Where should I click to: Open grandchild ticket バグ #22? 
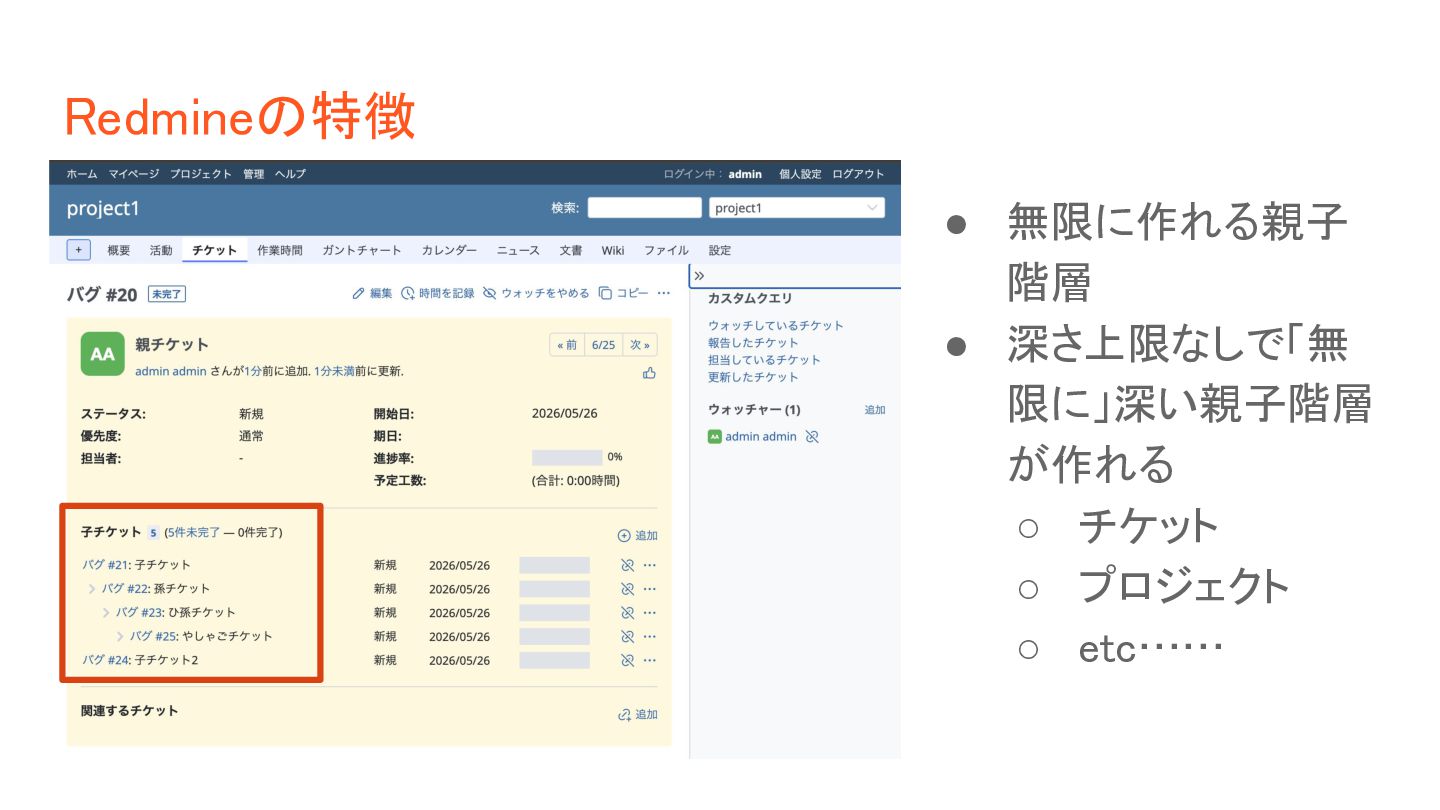click(x=125, y=589)
